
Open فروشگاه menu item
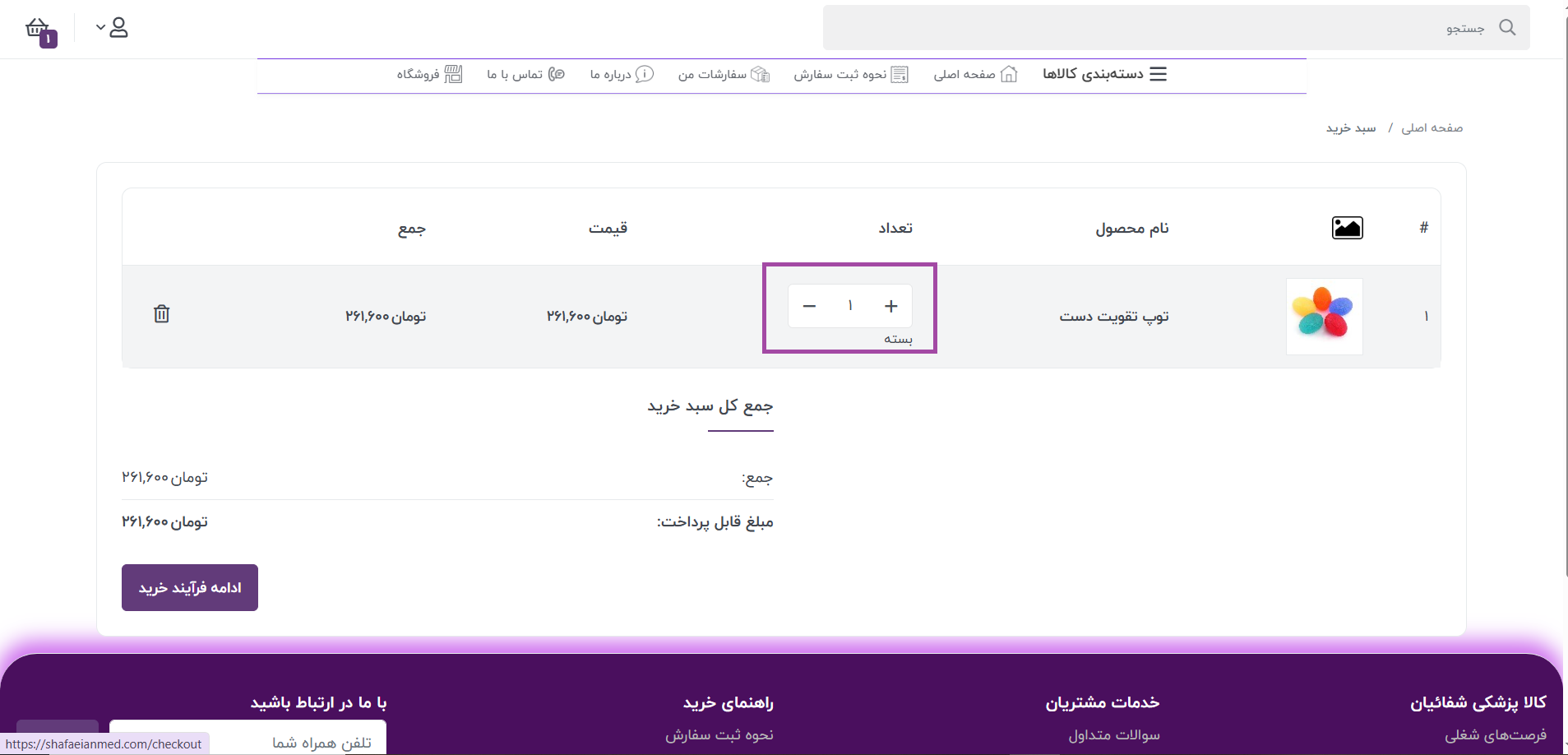[x=429, y=74]
